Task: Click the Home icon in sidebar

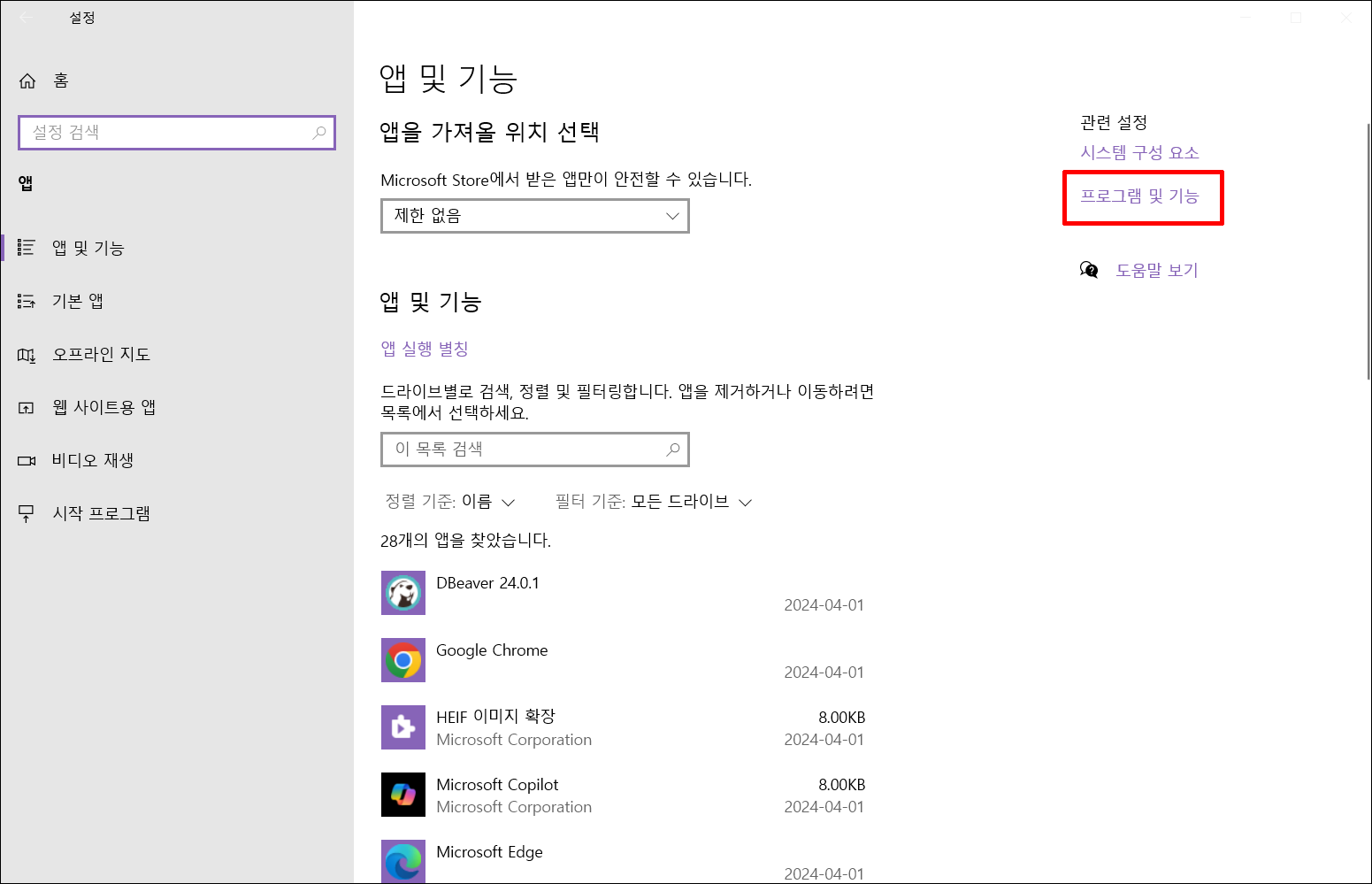Action: click(x=27, y=81)
